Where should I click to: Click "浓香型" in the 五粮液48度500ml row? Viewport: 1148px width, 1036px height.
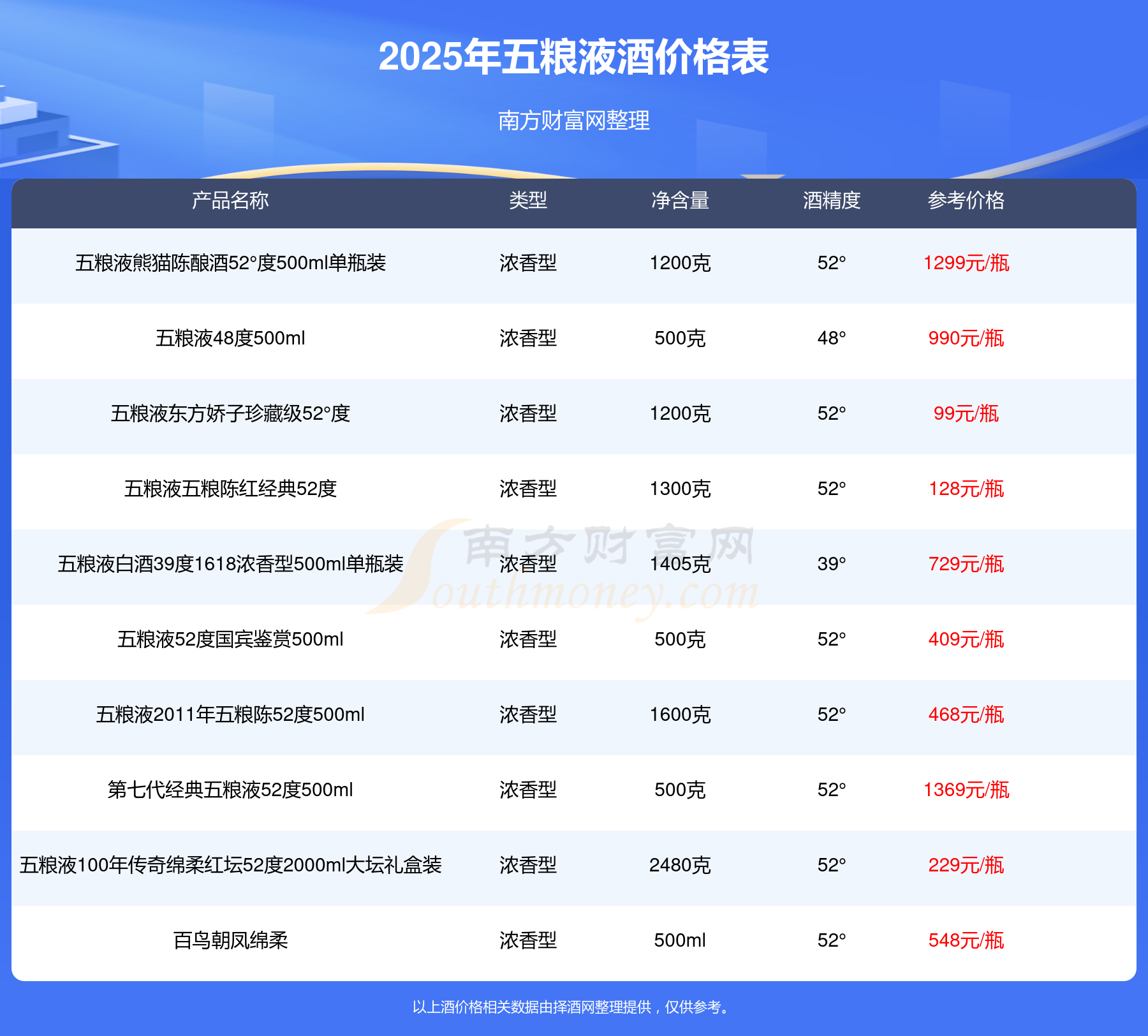[x=528, y=338]
